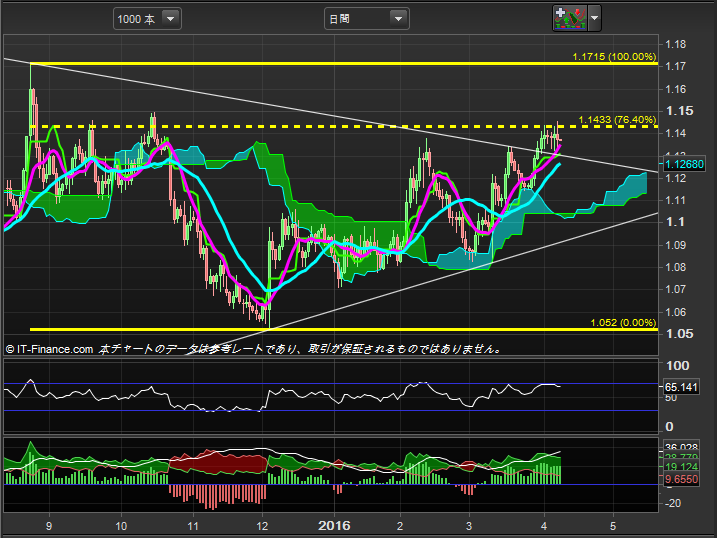Expand the arrow beside indicator icon
Screen dimensions: 717x538
click(594, 19)
